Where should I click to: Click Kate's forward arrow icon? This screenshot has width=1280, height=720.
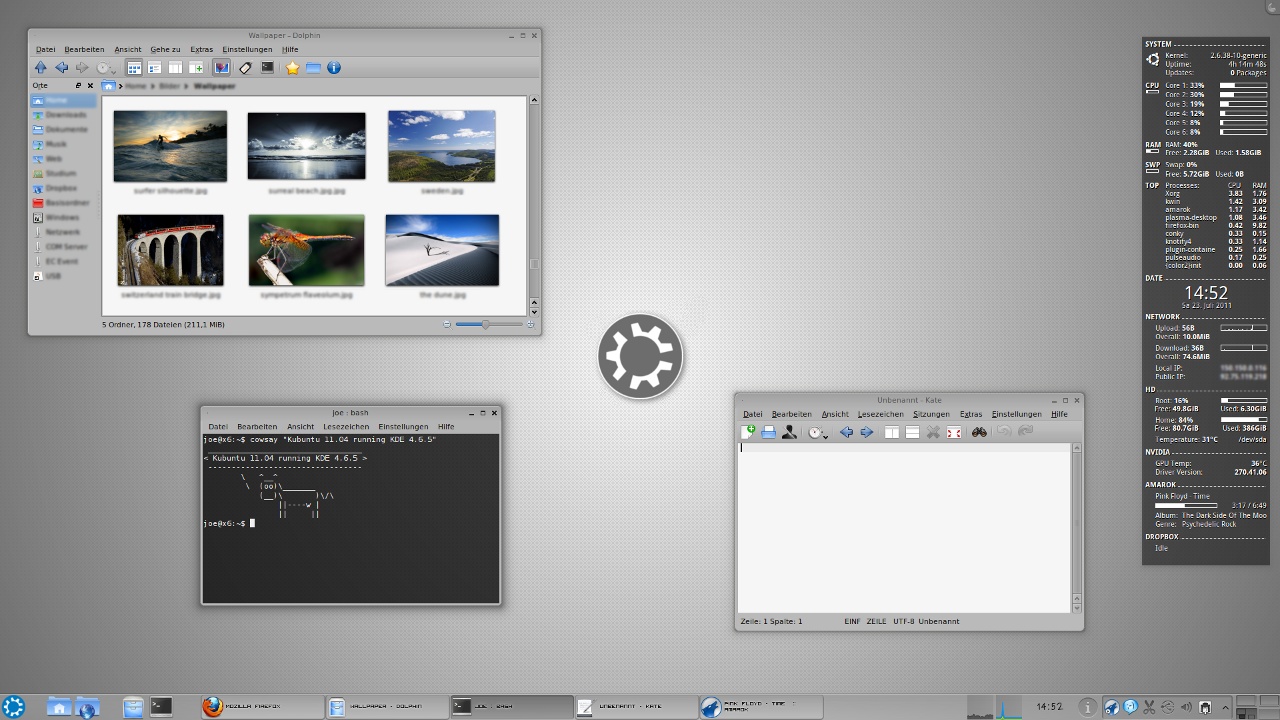click(867, 432)
